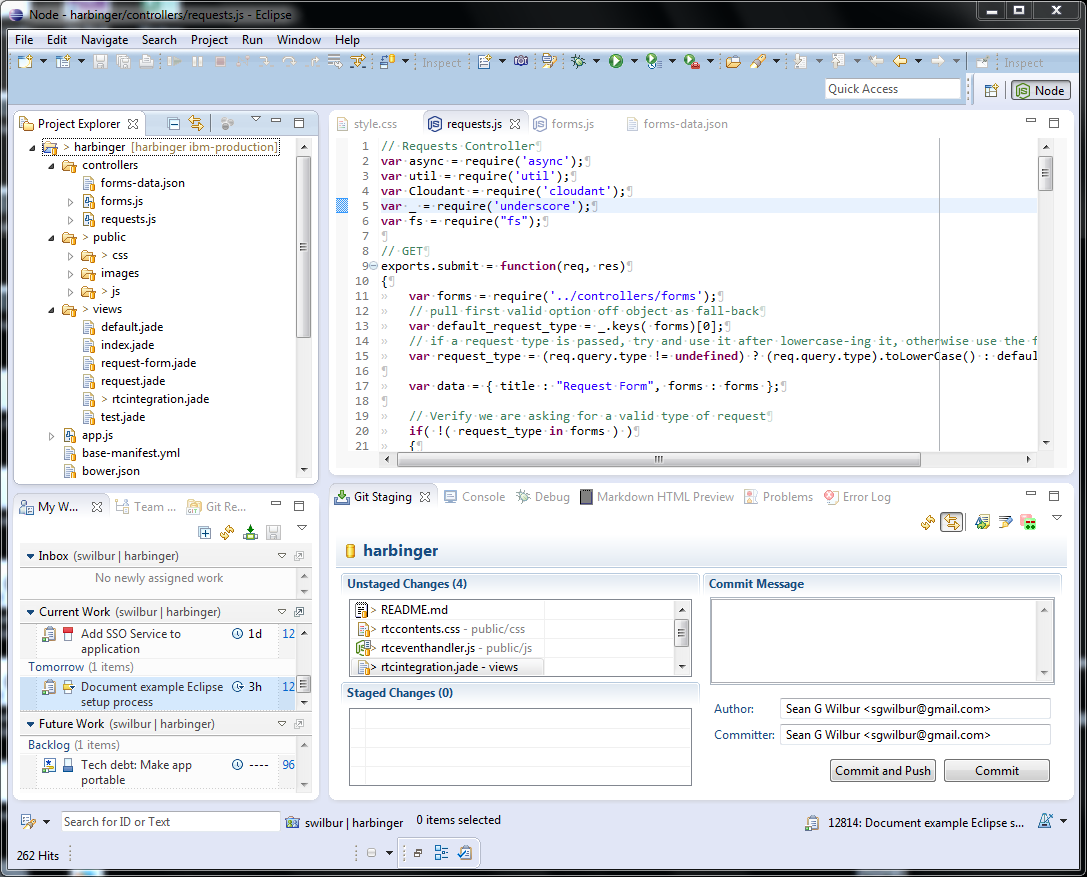Screen dimensions: 1087x877
Task: Collapse the Inbox section in My Work
Action: (x=31, y=556)
